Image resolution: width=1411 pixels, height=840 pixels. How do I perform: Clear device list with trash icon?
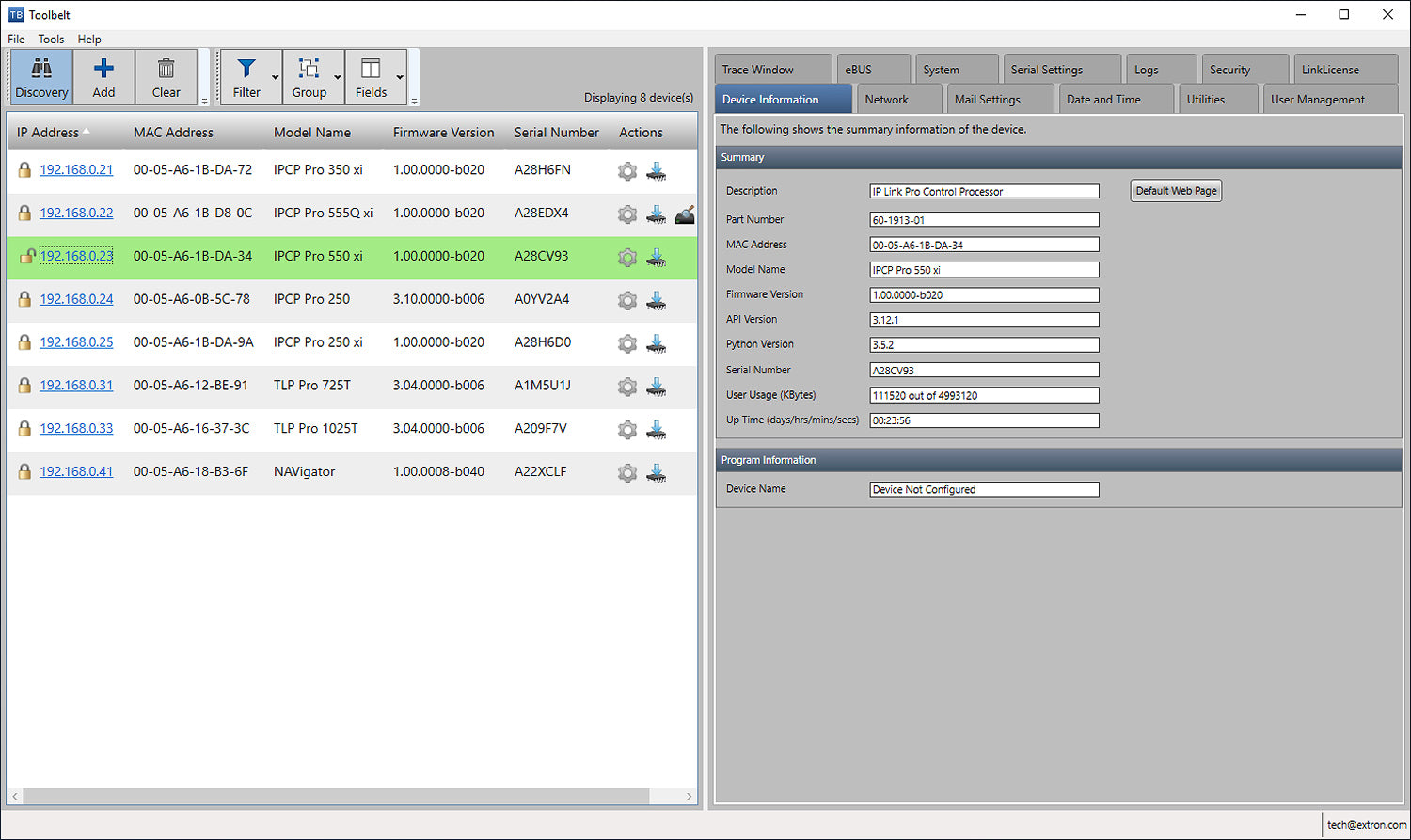(x=166, y=77)
